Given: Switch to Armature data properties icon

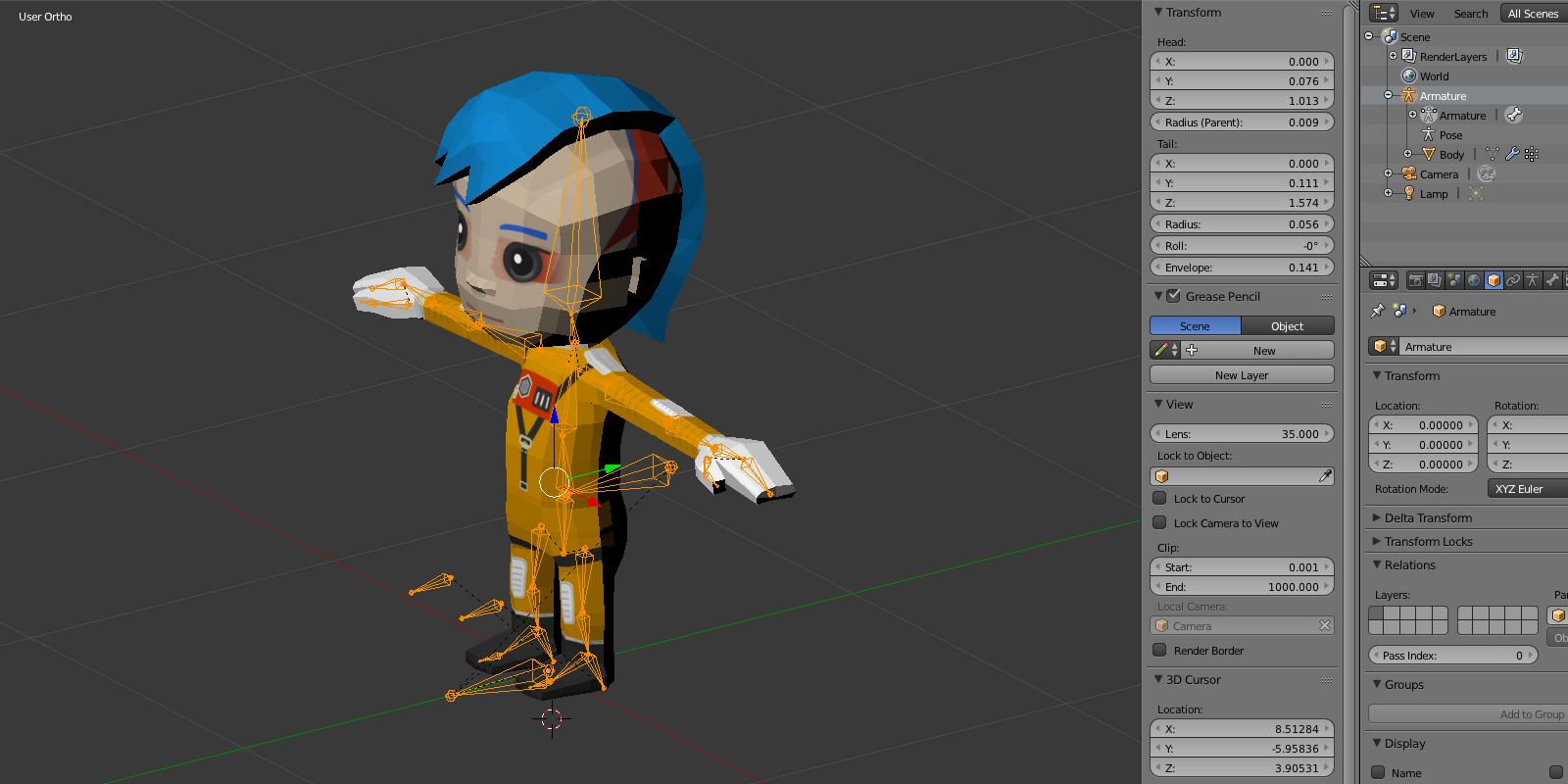Looking at the screenshot, I should tap(1533, 280).
